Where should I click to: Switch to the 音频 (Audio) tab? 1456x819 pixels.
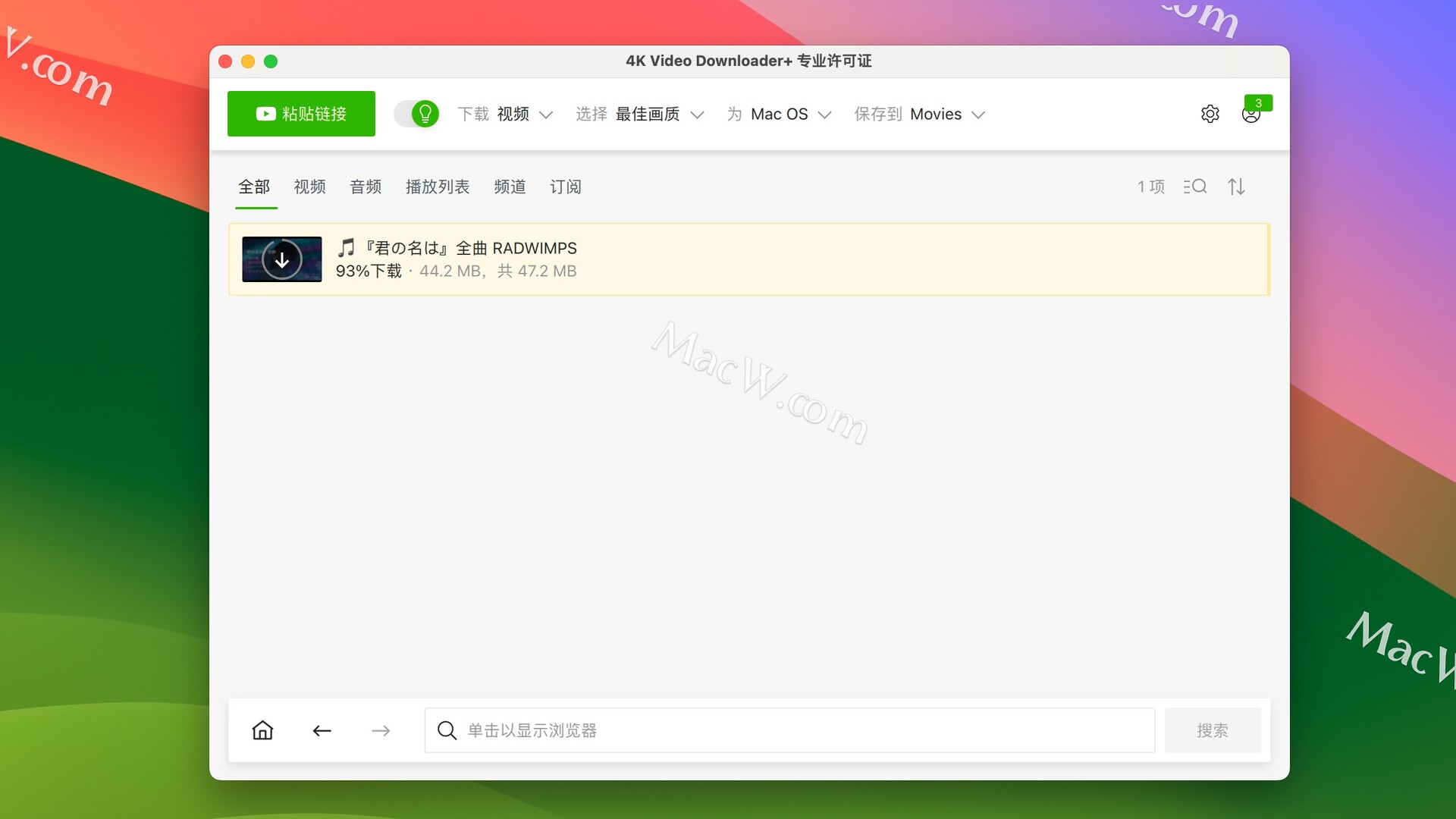[x=365, y=186]
